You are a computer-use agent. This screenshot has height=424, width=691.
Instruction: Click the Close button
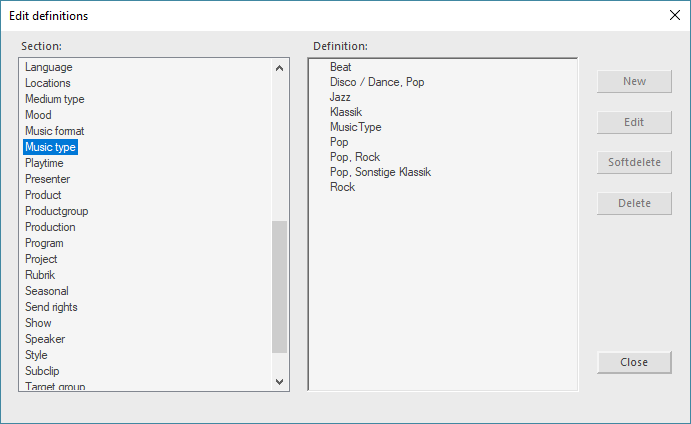634,362
